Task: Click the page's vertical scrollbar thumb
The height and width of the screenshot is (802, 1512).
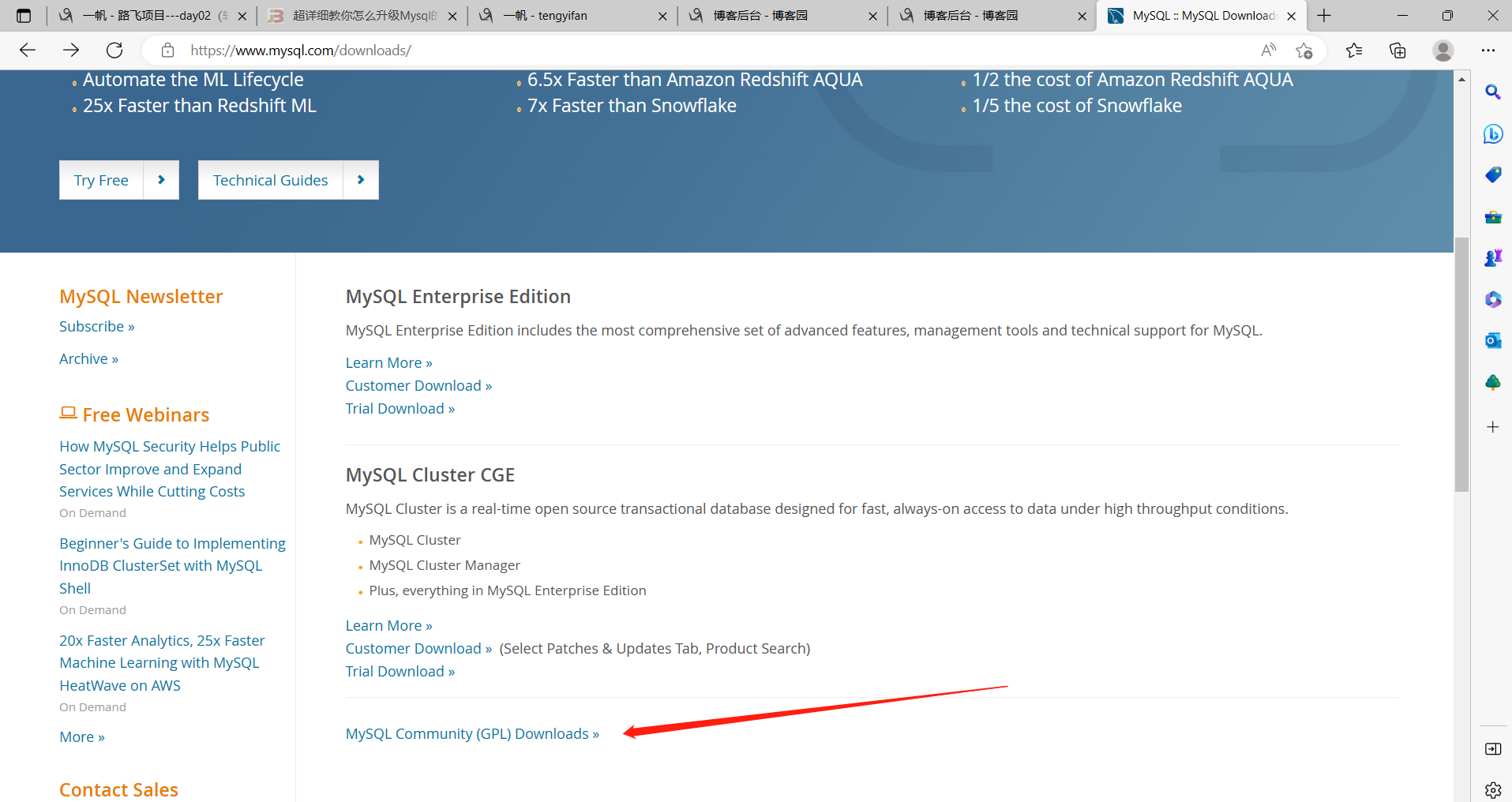Action: point(1461,364)
